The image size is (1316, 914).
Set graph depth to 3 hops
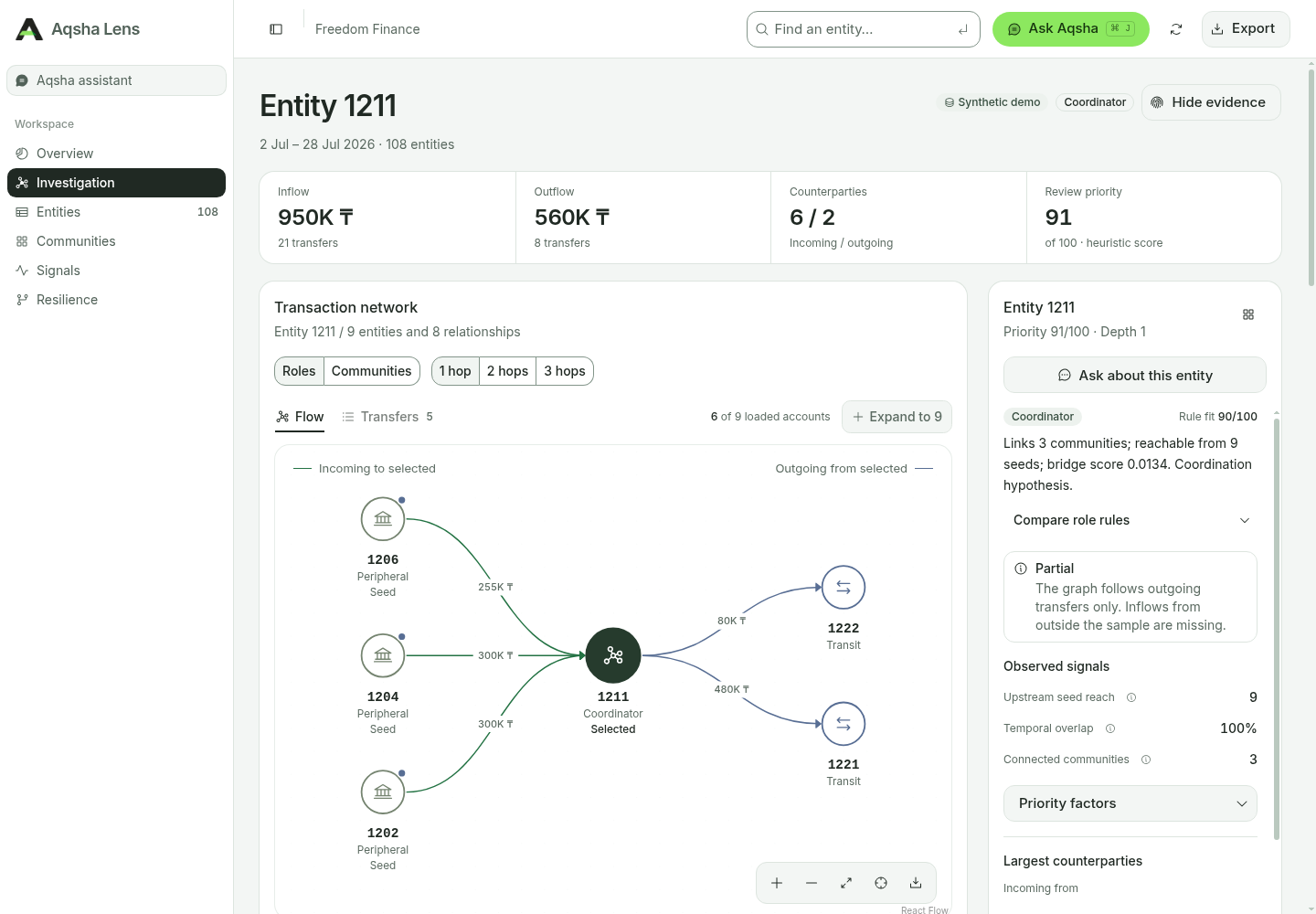click(565, 371)
